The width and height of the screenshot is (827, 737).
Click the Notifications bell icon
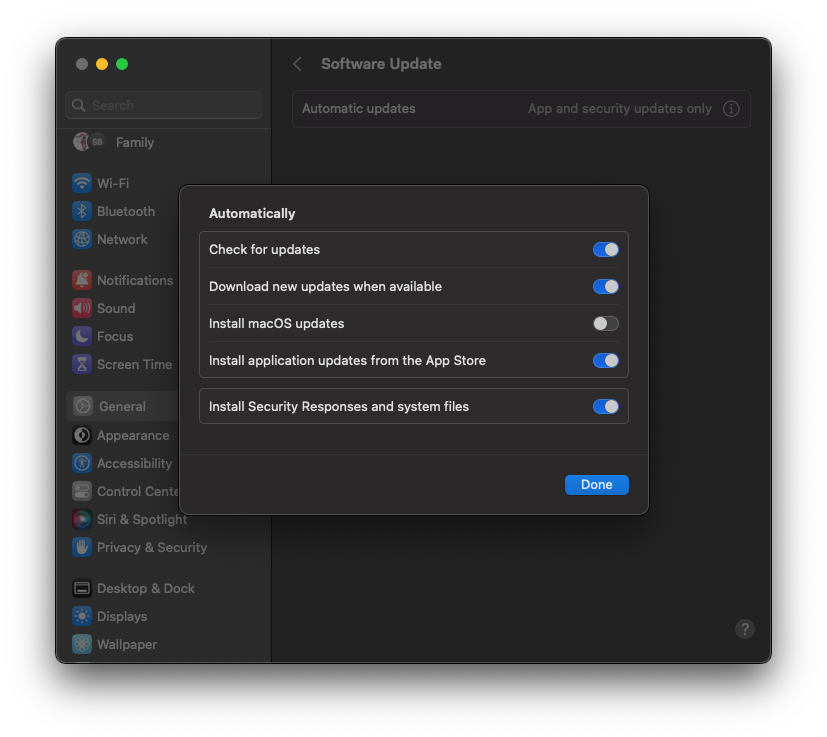pyautogui.click(x=82, y=280)
